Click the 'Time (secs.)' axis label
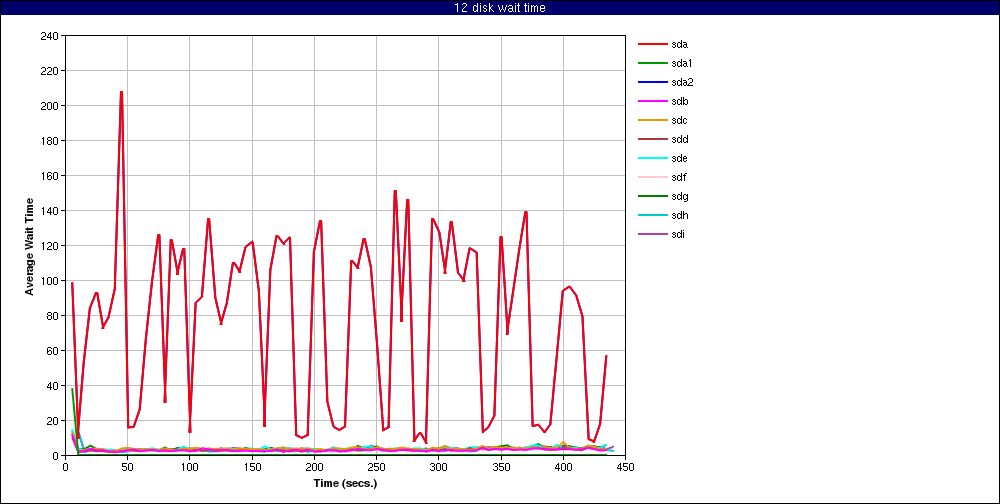This screenshot has height=504, width=1000. point(345,483)
